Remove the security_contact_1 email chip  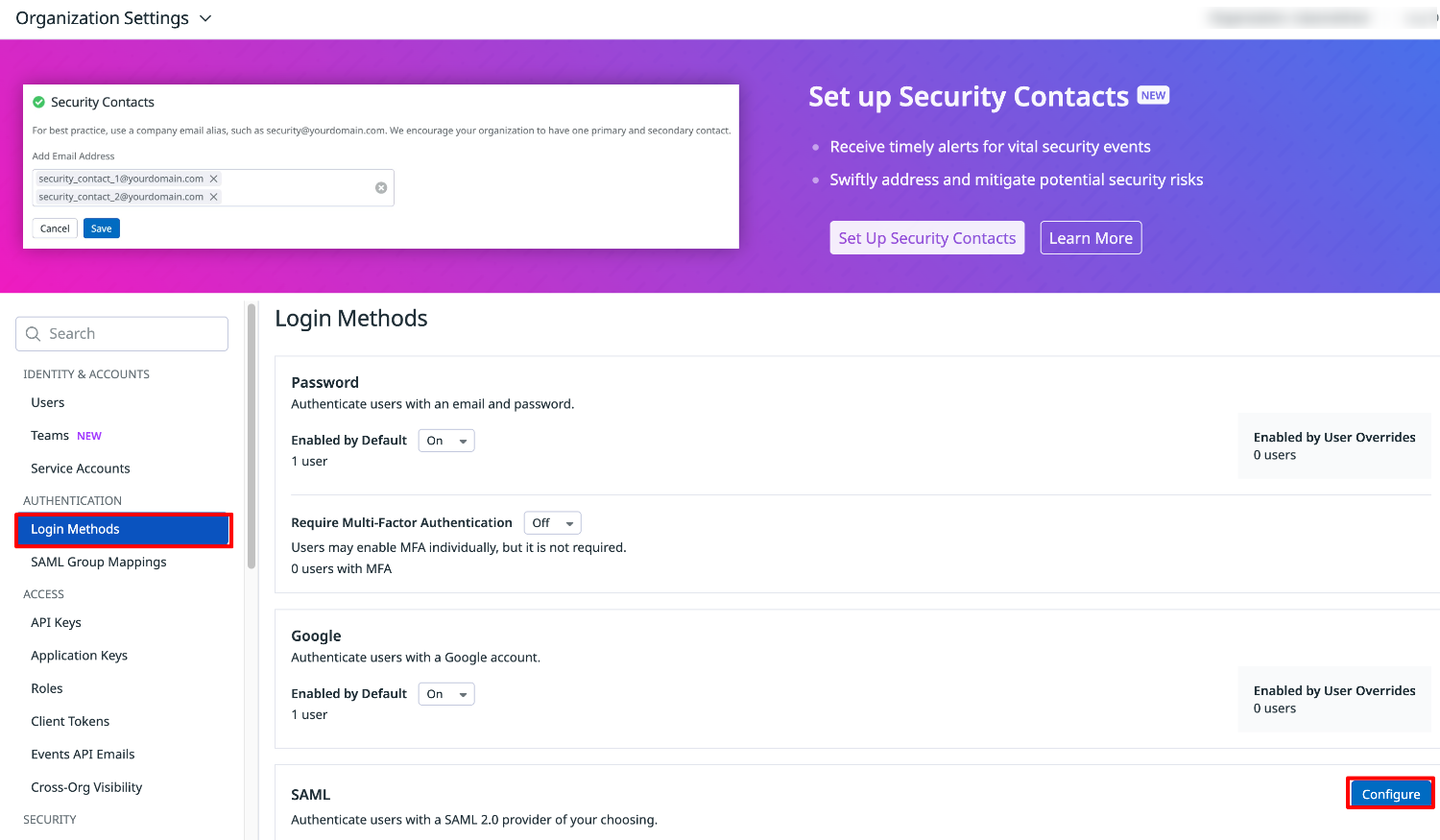(214, 179)
